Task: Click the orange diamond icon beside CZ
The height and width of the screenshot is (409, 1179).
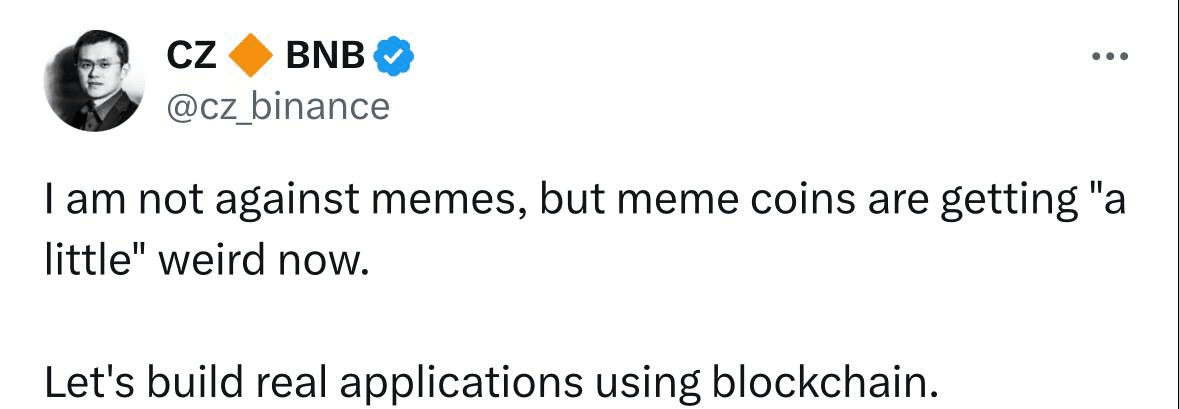Action: click(x=251, y=57)
